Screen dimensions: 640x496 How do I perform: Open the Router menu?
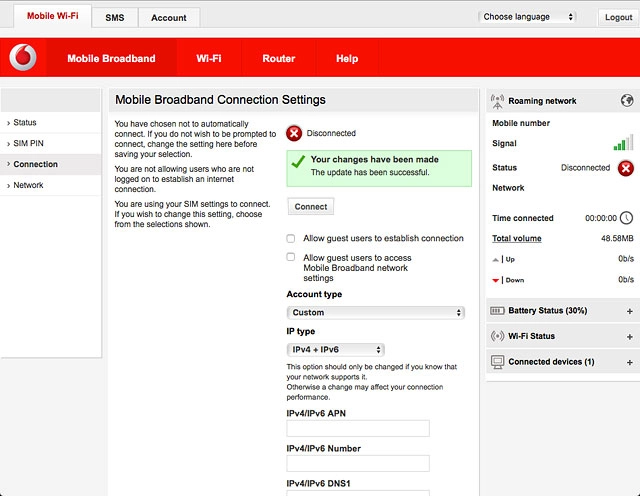coord(278,59)
